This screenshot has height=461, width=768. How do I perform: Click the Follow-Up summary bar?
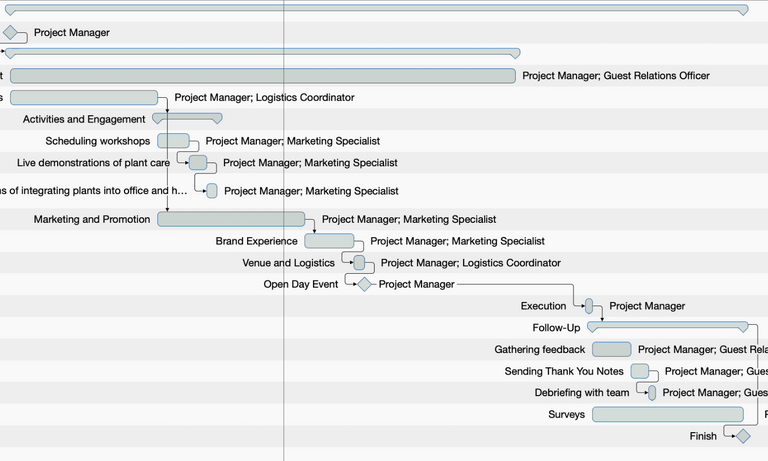667,325
